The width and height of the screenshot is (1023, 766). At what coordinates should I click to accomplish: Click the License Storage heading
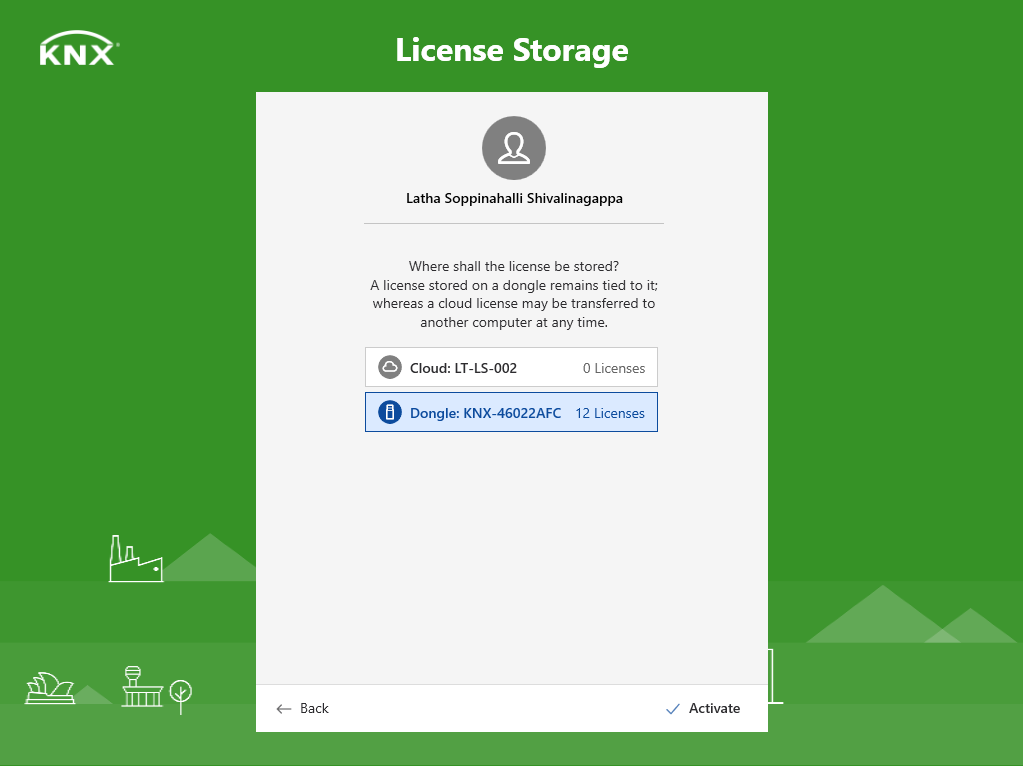tap(512, 51)
